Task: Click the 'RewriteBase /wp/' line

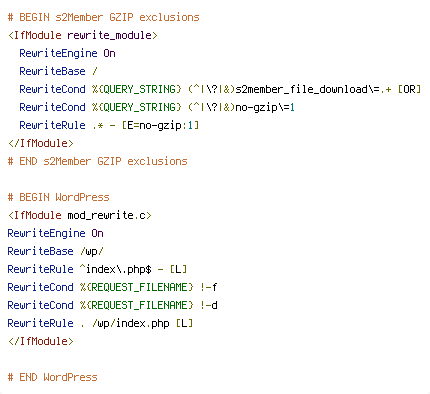Action: point(55,251)
